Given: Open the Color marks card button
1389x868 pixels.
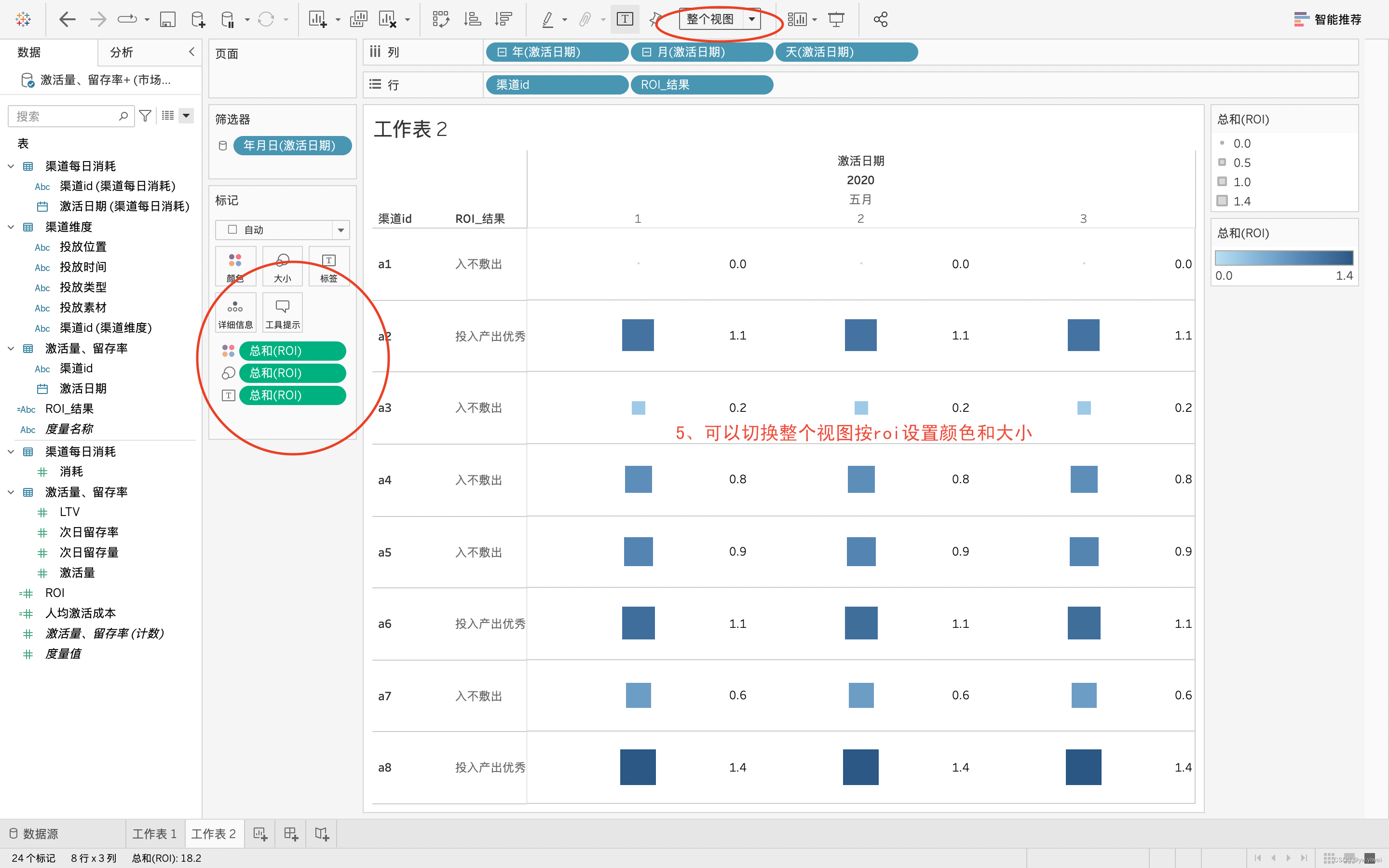Looking at the screenshot, I should pos(235,267).
